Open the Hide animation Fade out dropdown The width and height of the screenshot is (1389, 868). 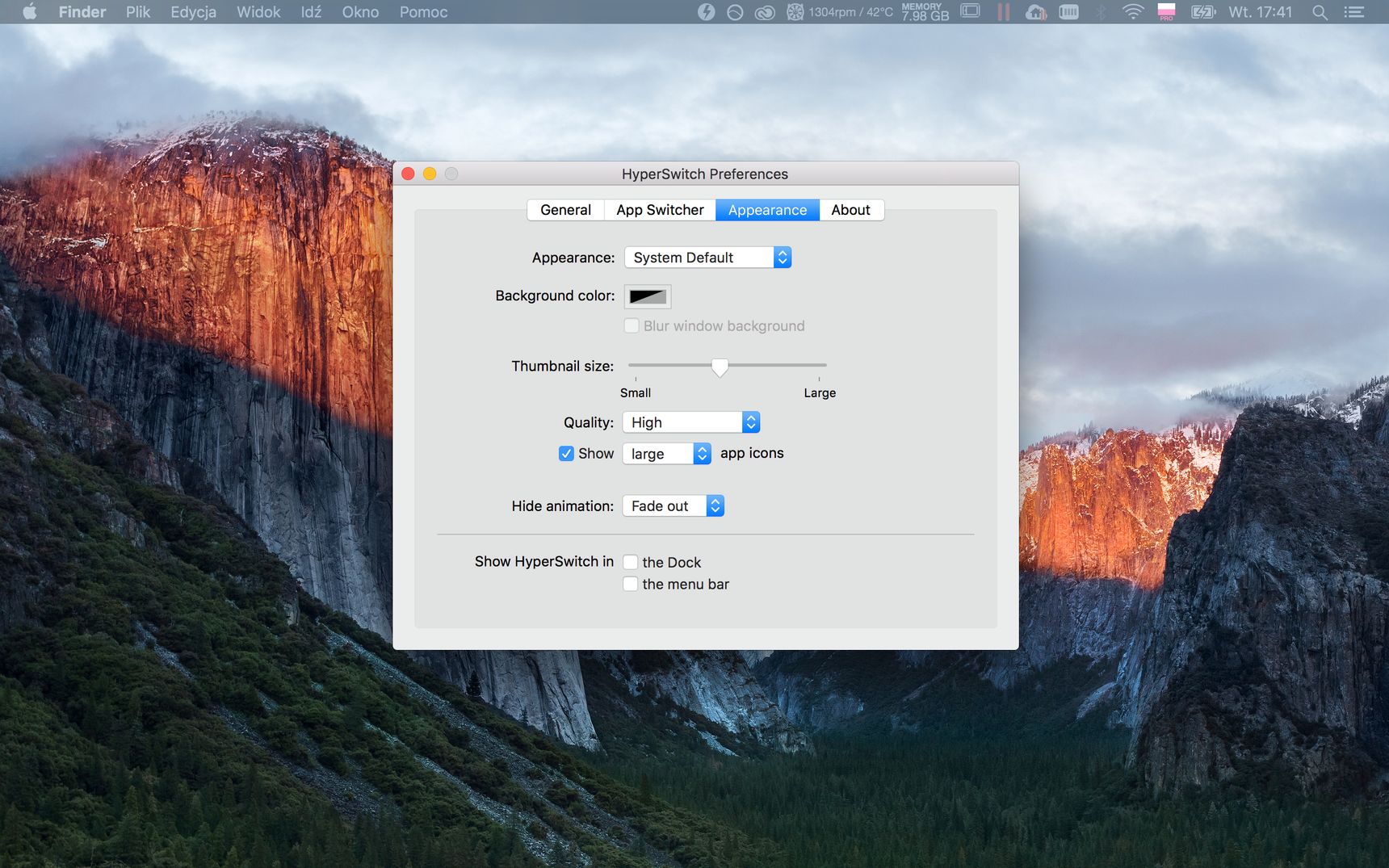(674, 506)
